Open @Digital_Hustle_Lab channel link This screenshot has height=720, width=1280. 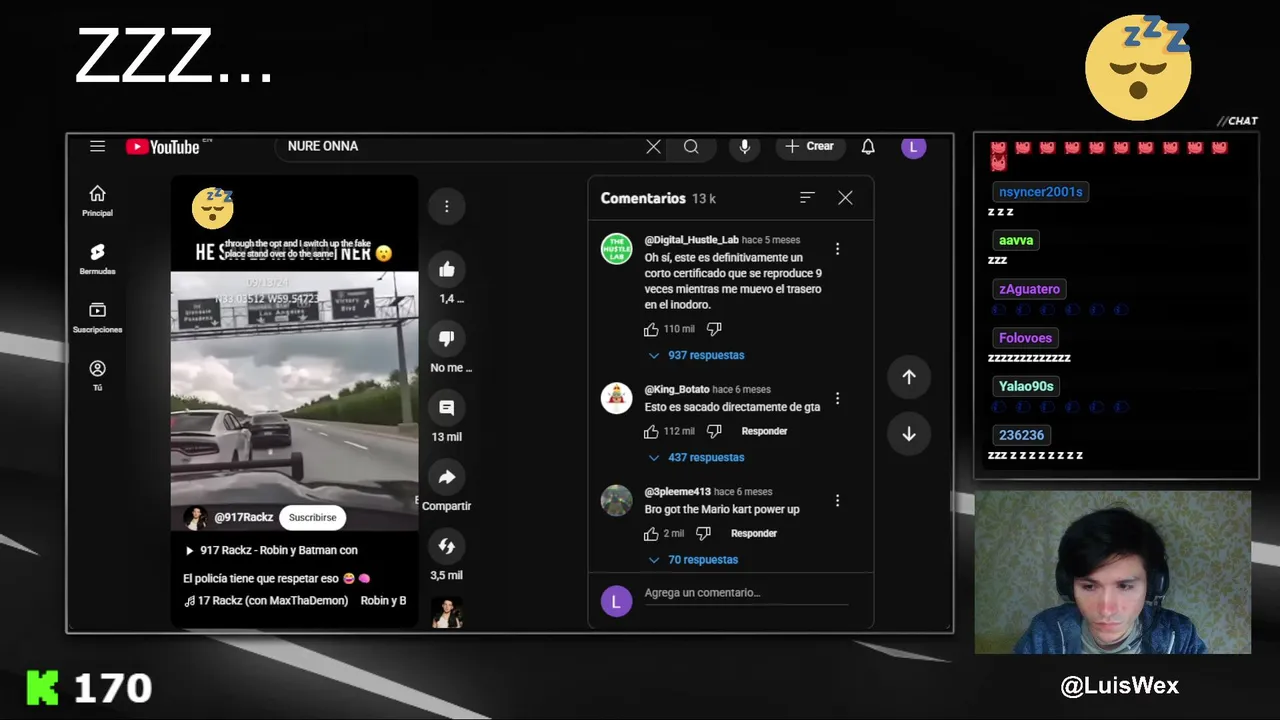tap(691, 240)
